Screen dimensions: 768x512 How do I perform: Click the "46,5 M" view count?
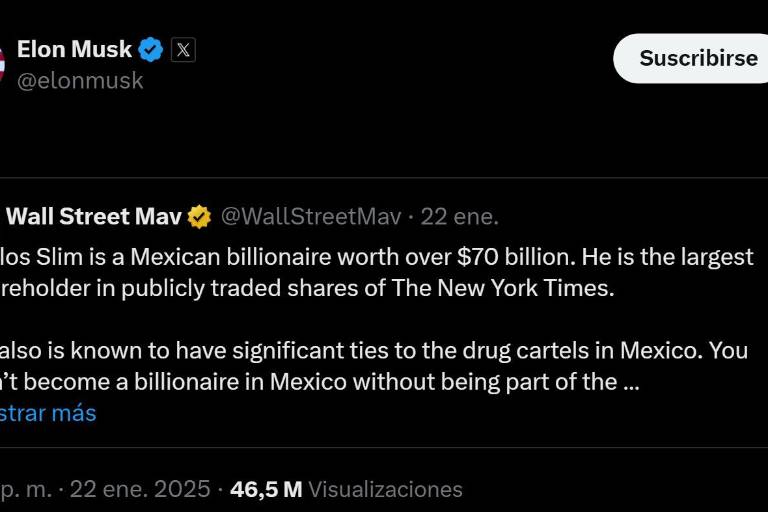point(266,489)
